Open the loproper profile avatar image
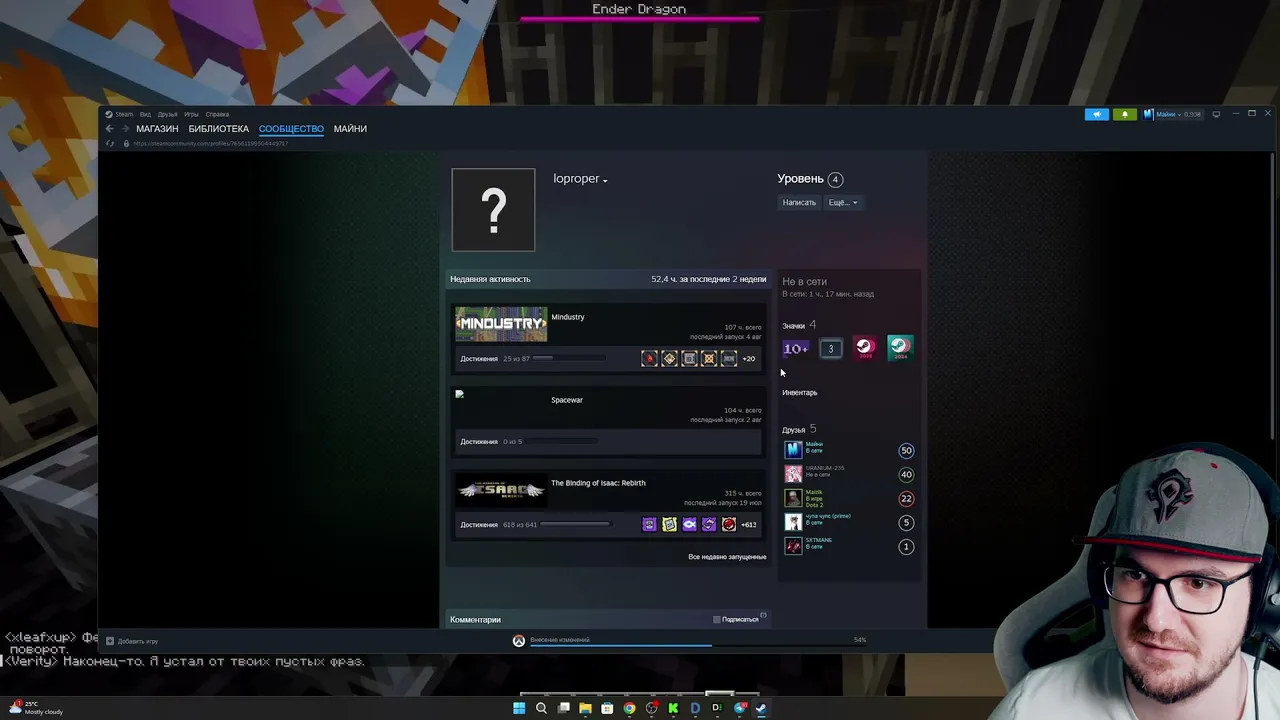The image size is (1280, 720). 494,210
